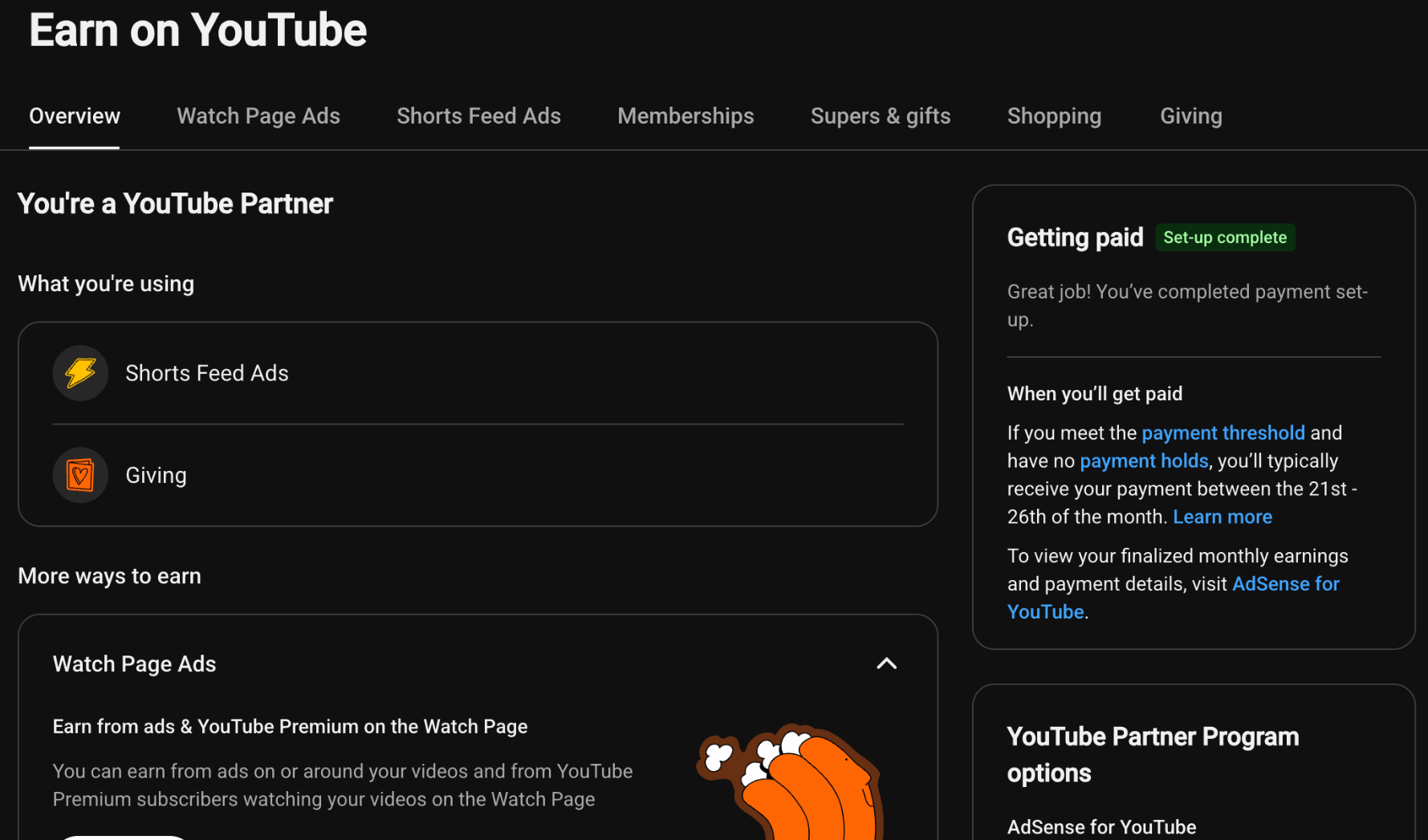Screen dimensions: 1428x840
Task: Click the Set-up complete badge
Action: pyautogui.click(x=1225, y=237)
